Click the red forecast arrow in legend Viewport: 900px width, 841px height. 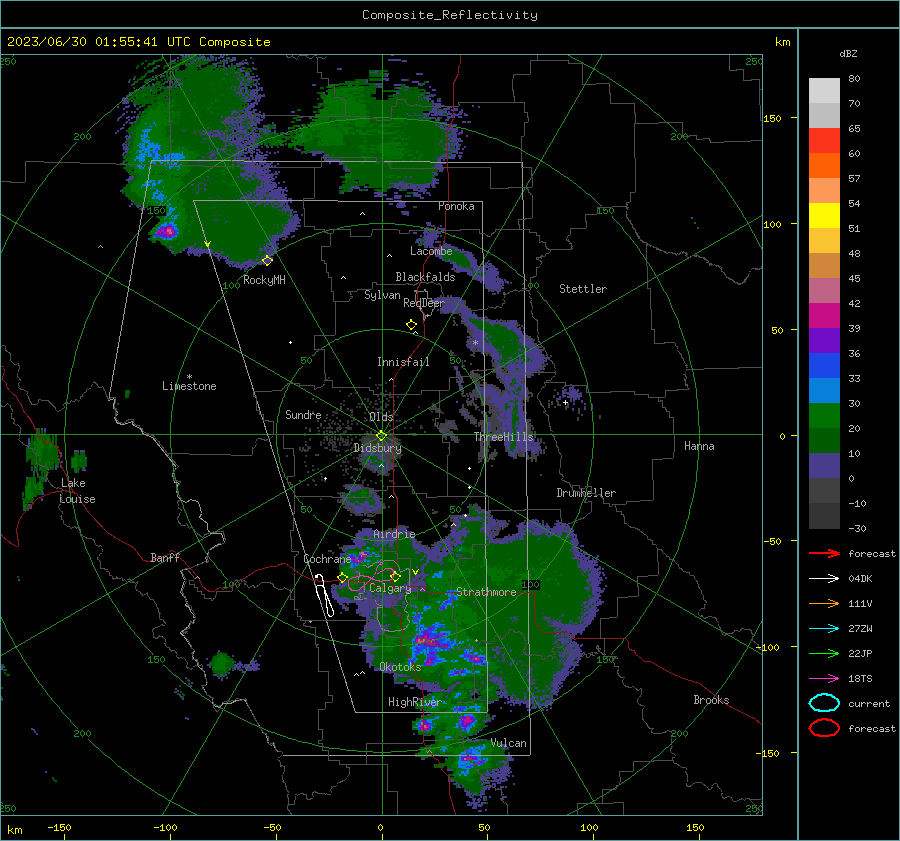tap(824, 553)
